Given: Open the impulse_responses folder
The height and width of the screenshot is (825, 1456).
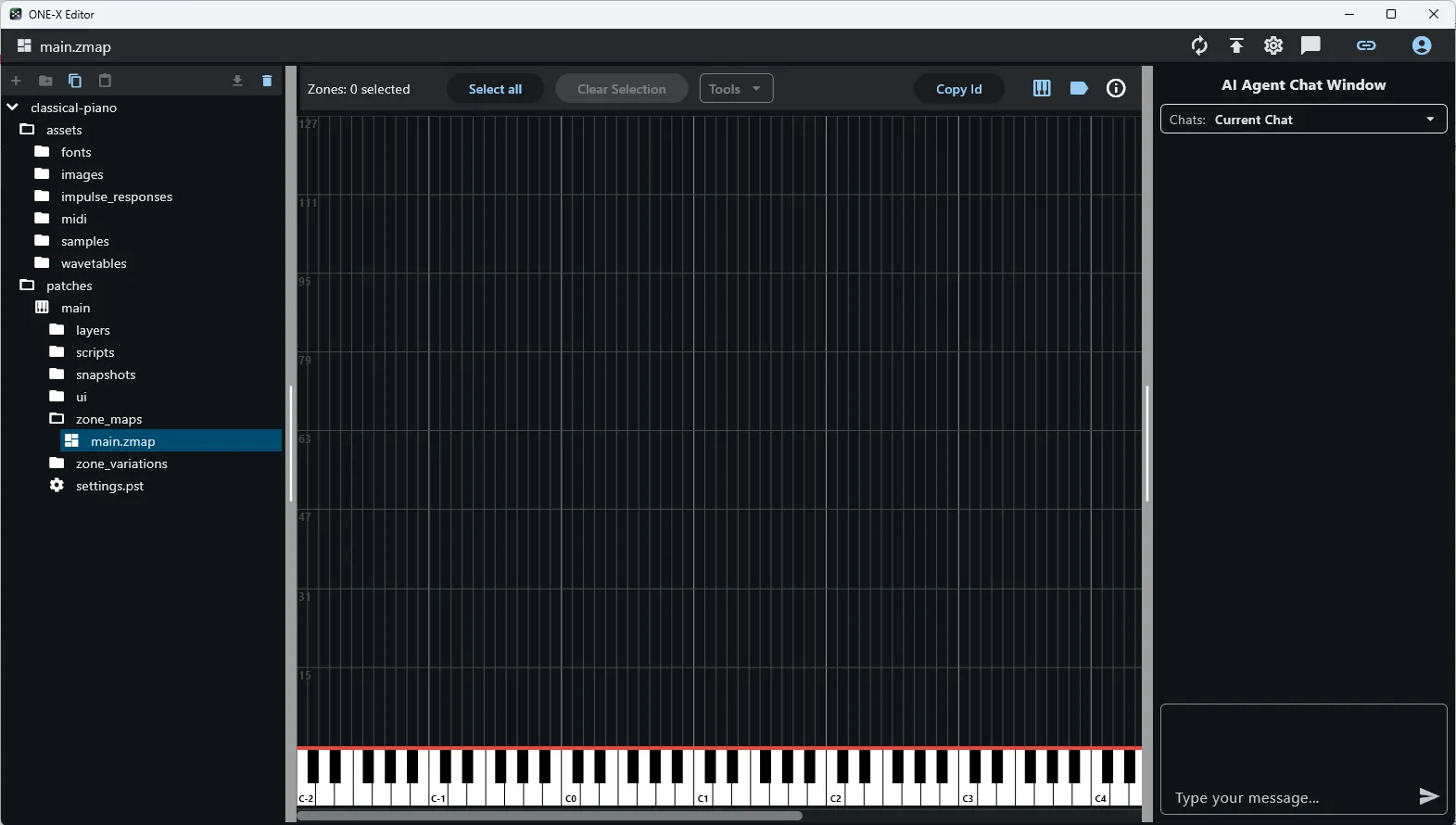Looking at the screenshot, I should point(117,197).
